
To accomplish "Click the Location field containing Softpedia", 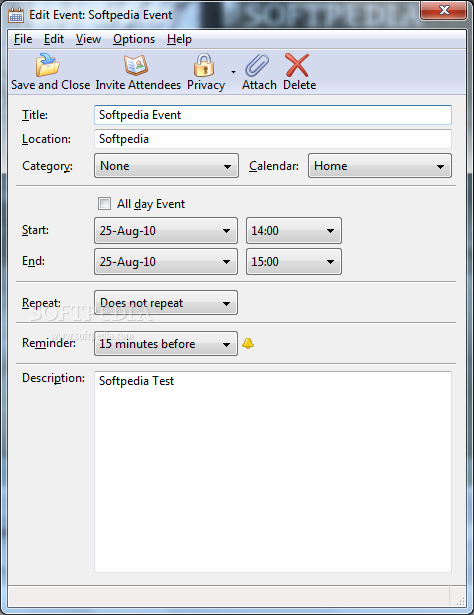I will (x=273, y=139).
